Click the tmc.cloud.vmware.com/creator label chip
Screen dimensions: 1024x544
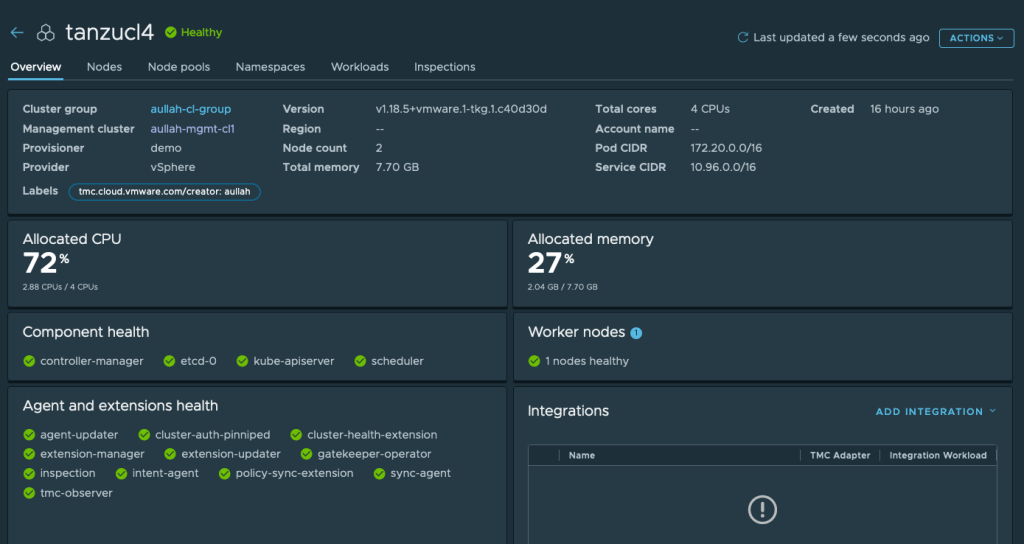click(x=165, y=191)
